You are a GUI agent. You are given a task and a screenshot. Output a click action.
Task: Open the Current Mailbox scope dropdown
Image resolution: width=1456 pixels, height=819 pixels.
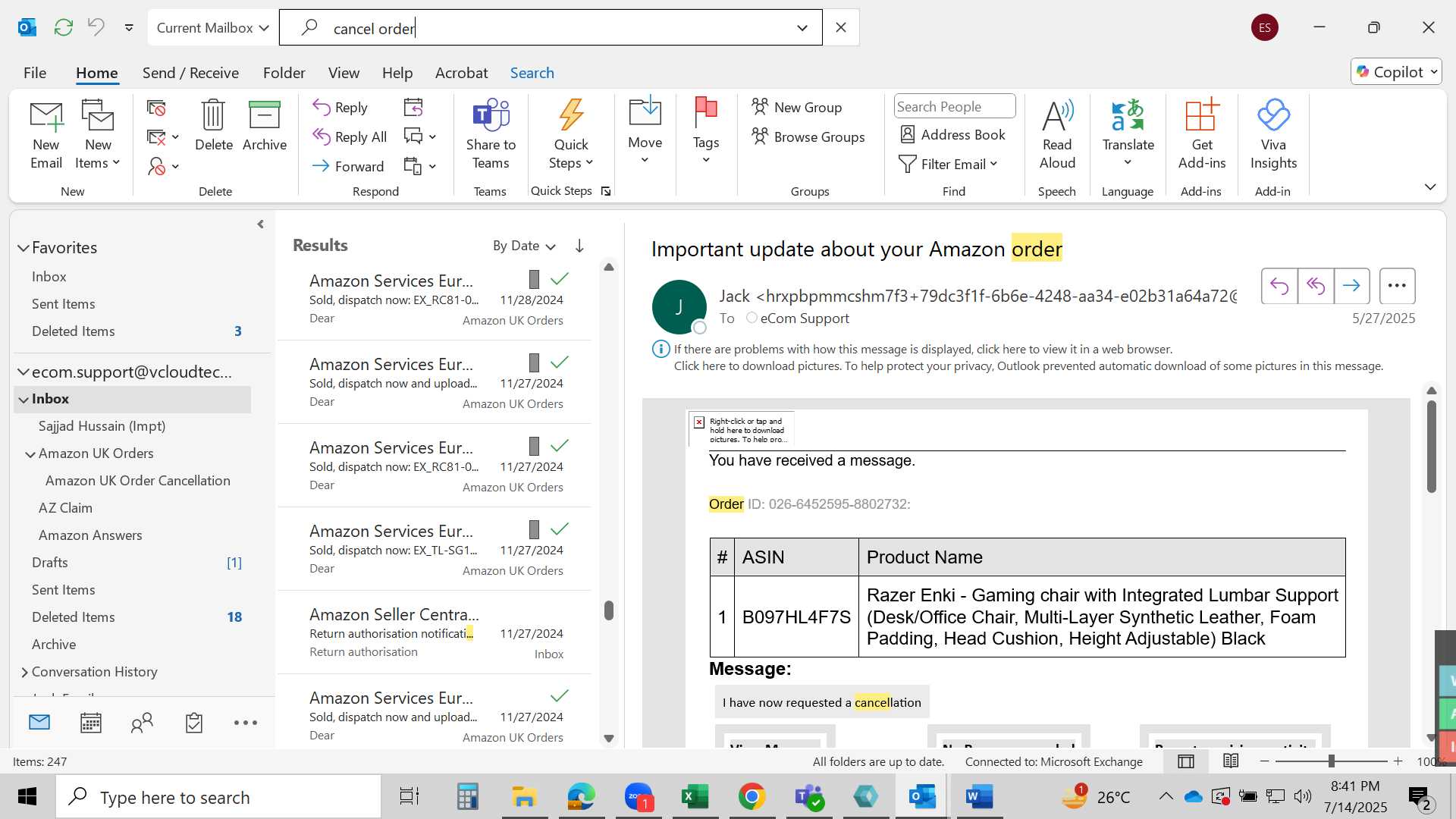point(212,28)
